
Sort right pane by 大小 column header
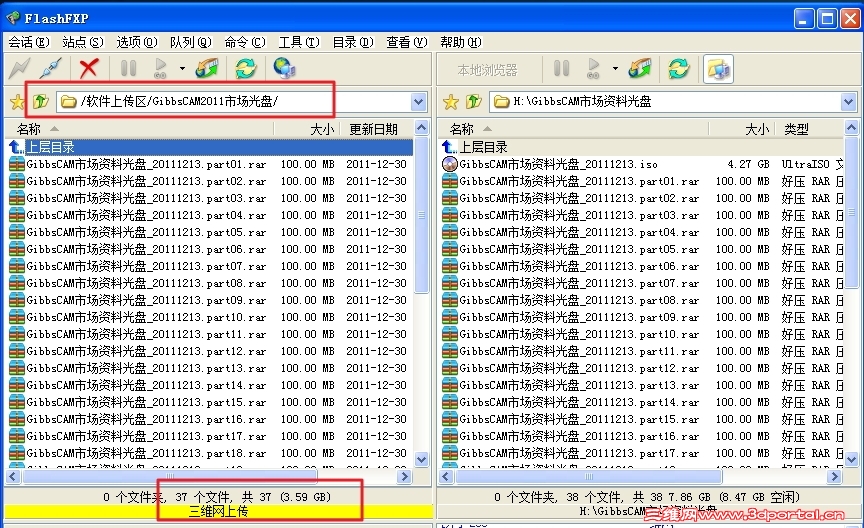[742, 129]
